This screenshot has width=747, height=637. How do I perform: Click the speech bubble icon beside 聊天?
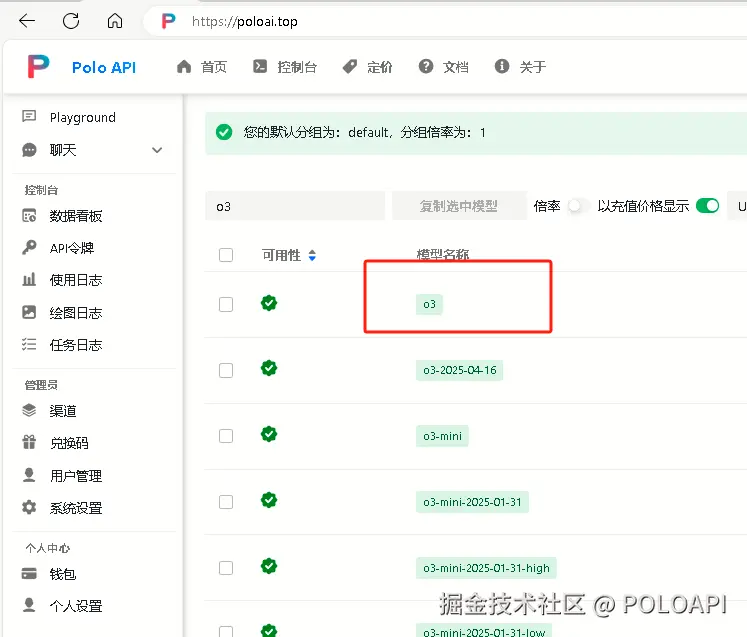coord(29,150)
